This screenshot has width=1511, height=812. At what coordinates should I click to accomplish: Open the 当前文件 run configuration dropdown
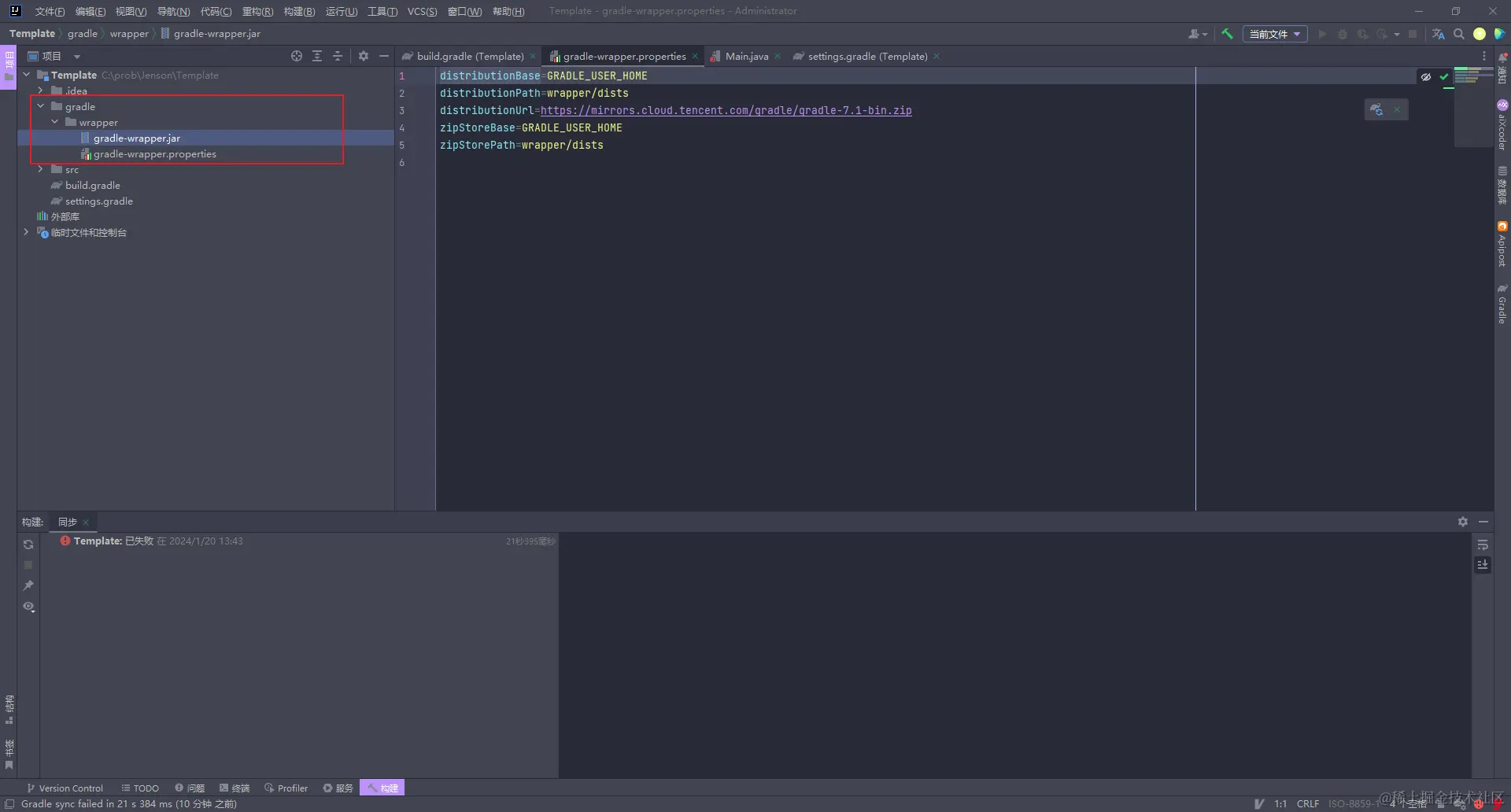click(x=1275, y=34)
